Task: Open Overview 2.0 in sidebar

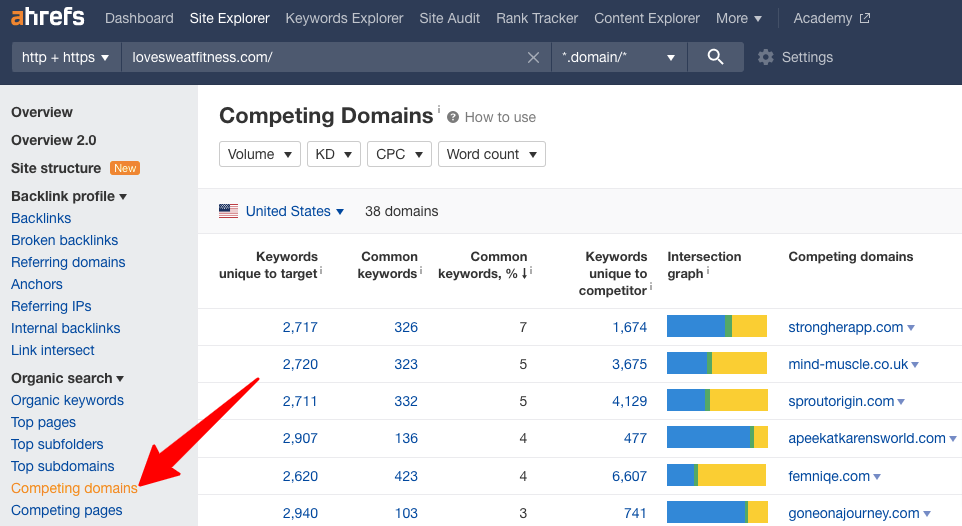Action: tap(53, 141)
